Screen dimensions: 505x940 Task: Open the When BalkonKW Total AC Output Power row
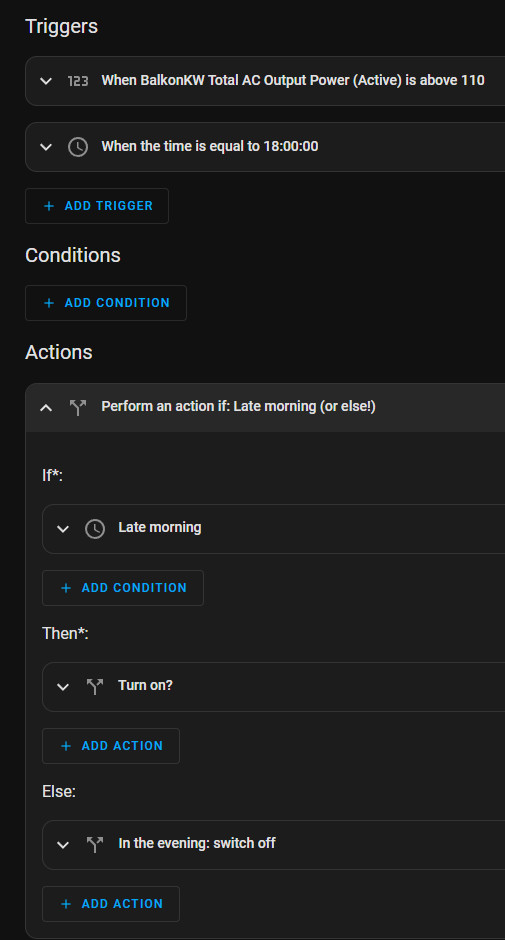265,81
